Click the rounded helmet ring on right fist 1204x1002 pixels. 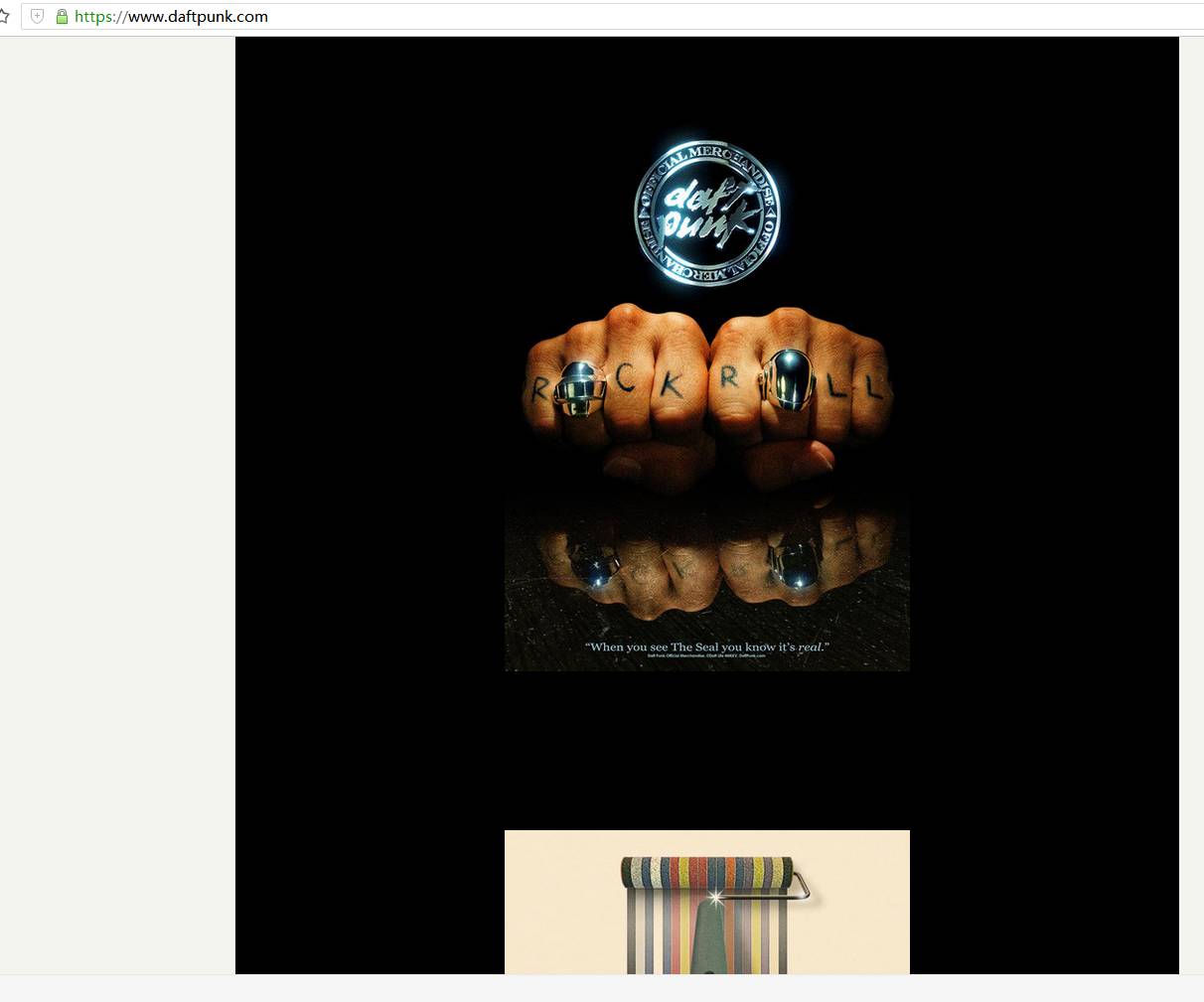tap(789, 378)
